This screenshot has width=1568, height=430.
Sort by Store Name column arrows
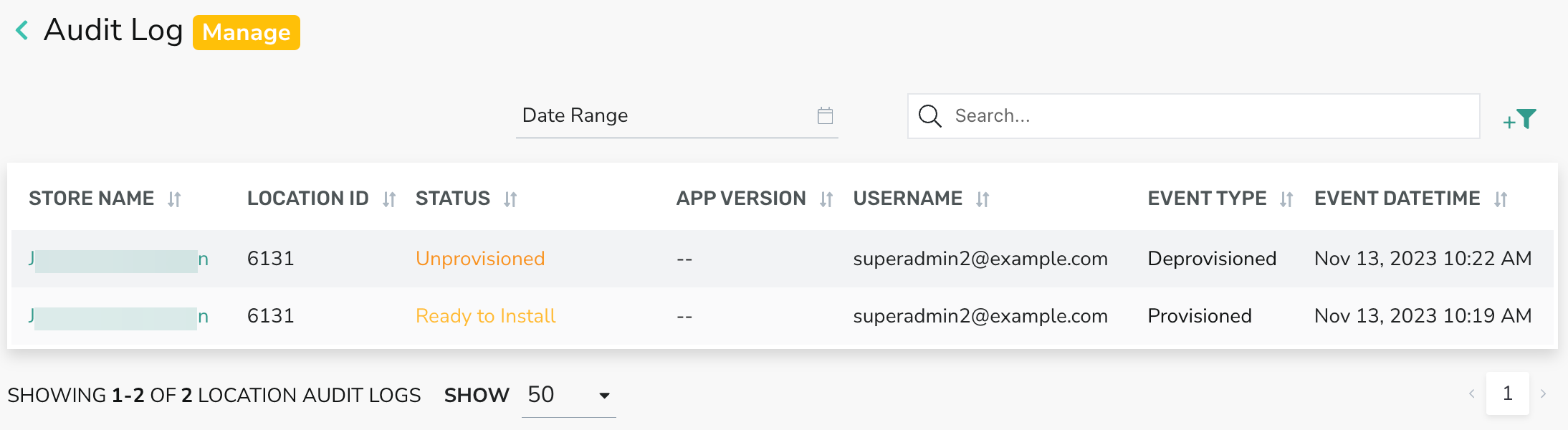click(174, 199)
